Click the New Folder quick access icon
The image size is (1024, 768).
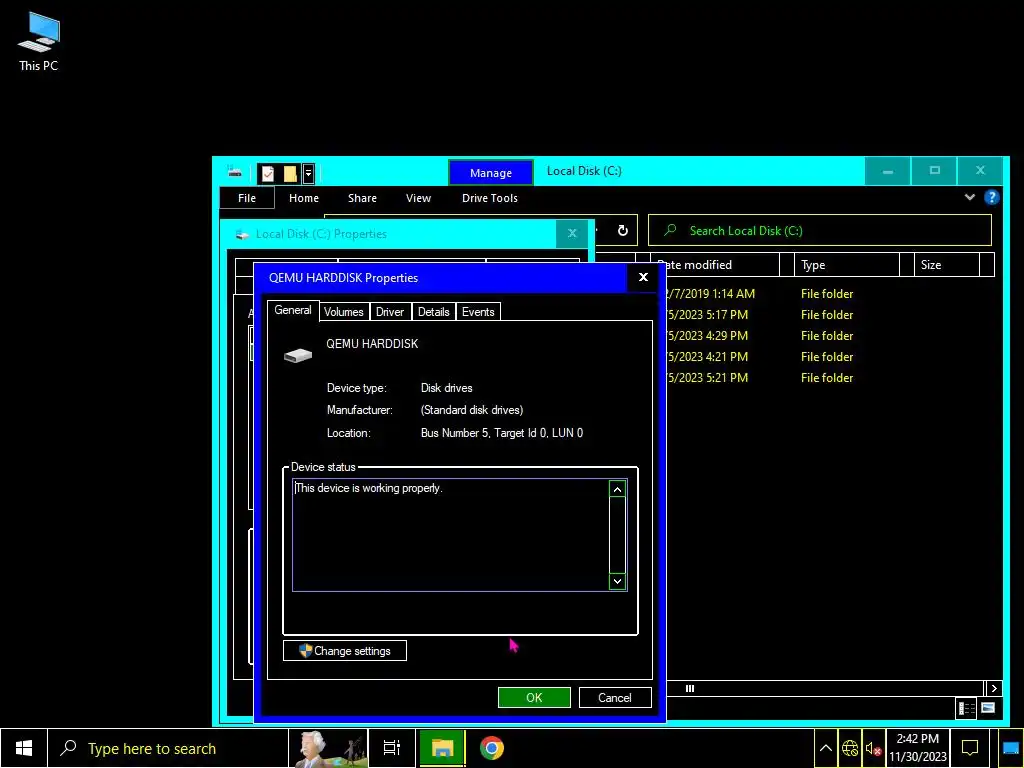point(290,173)
